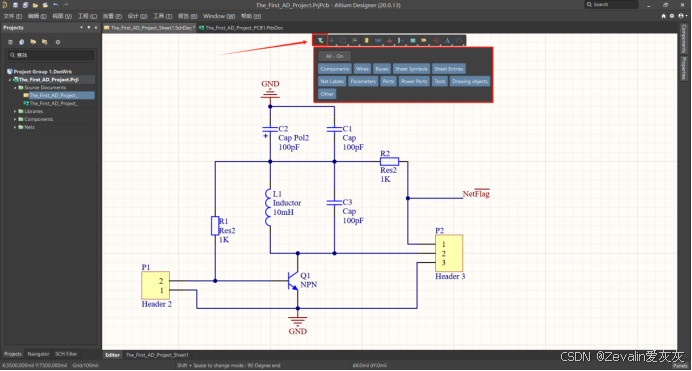Image resolution: width=692 pixels, height=371 pixels.
Task: Choose the rectangle selection tool
Action: click(343, 40)
